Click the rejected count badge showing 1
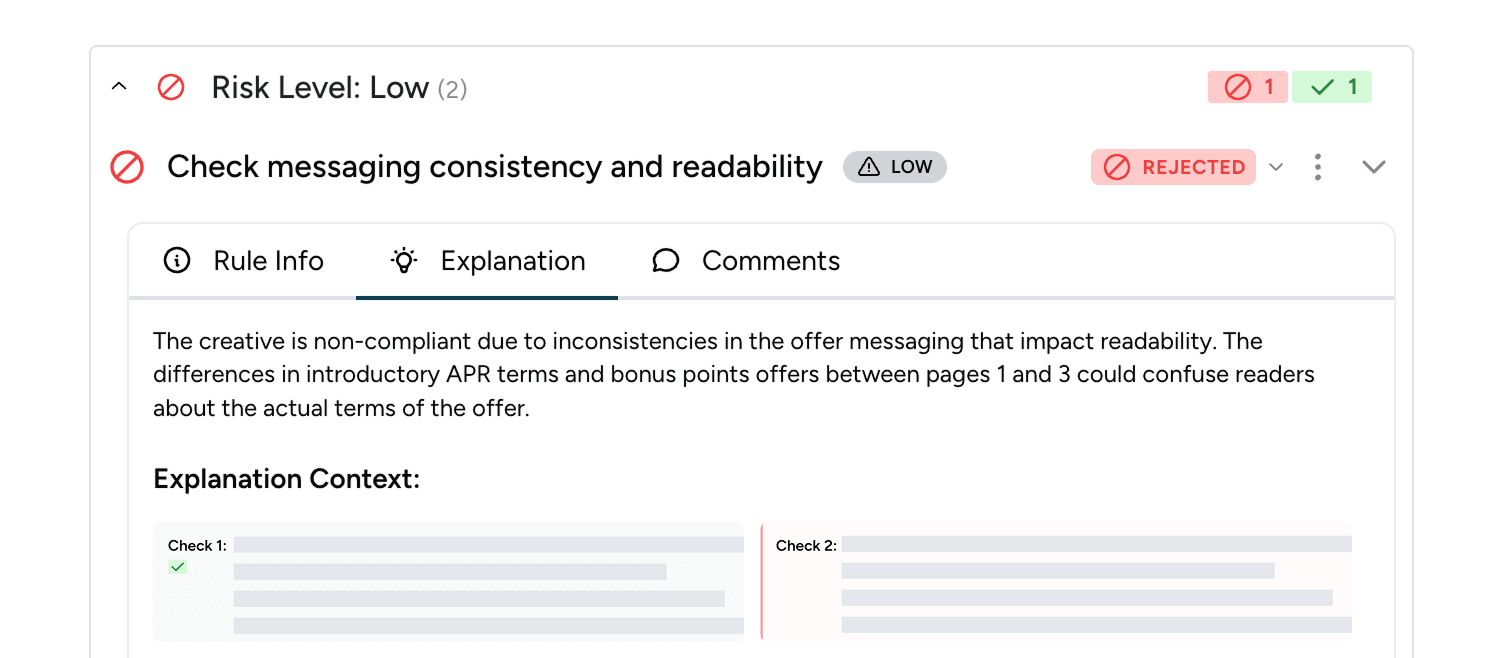This screenshot has width=1504, height=658. click(x=1247, y=87)
